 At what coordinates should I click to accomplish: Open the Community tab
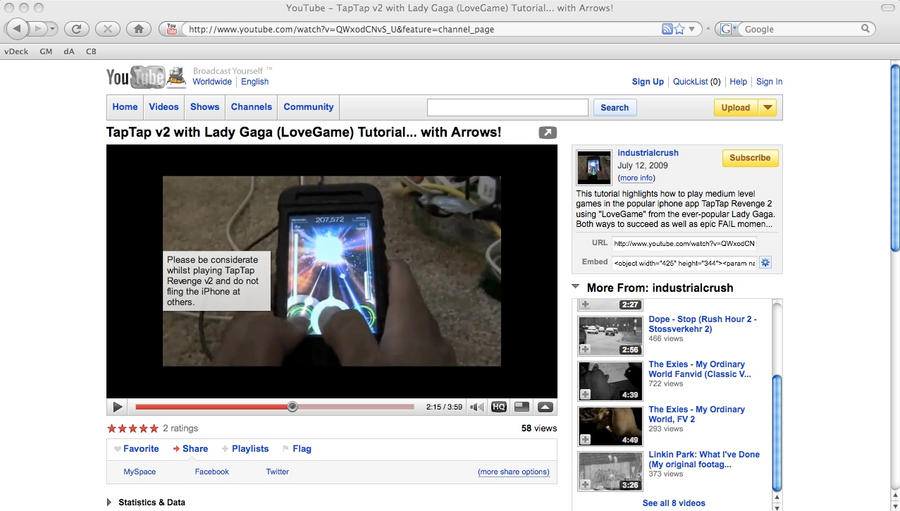pos(308,107)
